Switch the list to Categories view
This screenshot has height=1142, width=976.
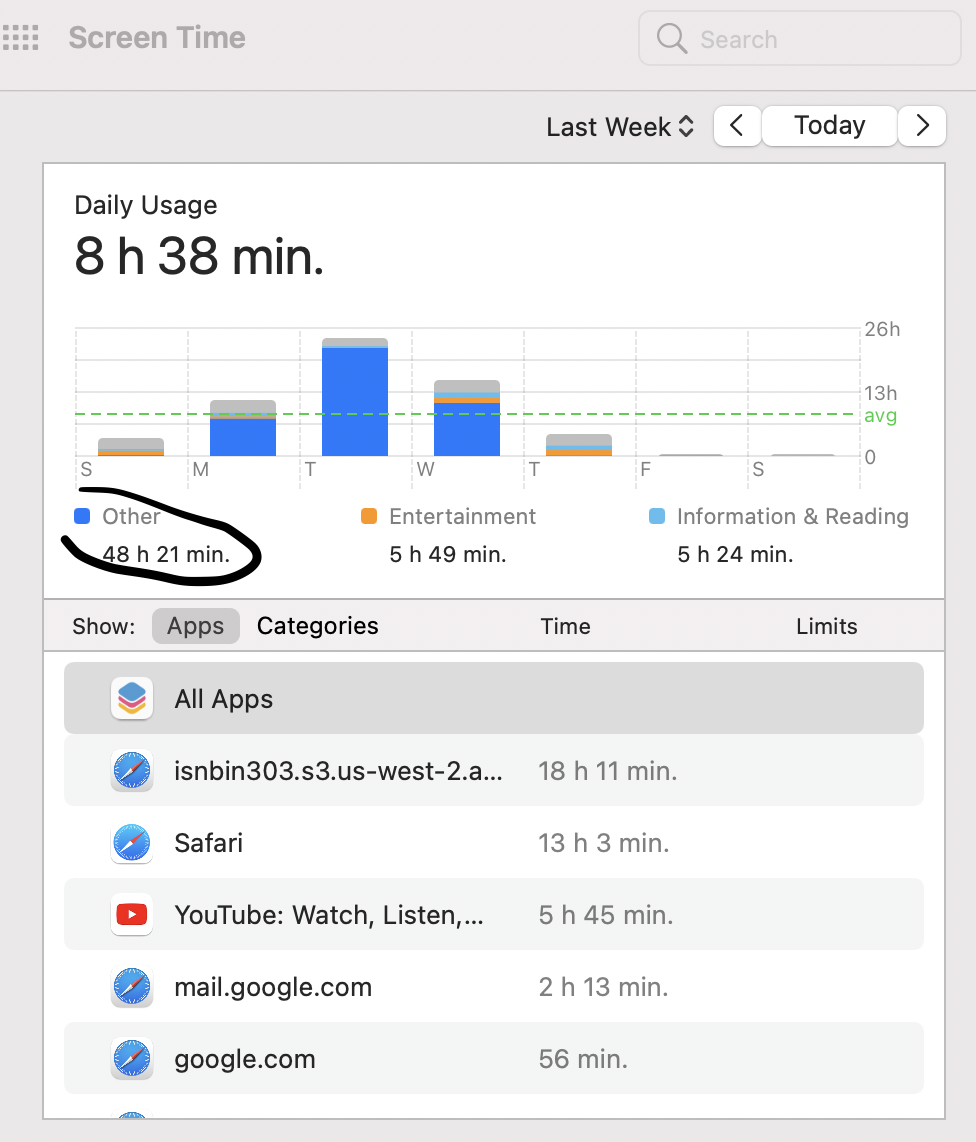coord(318,626)
